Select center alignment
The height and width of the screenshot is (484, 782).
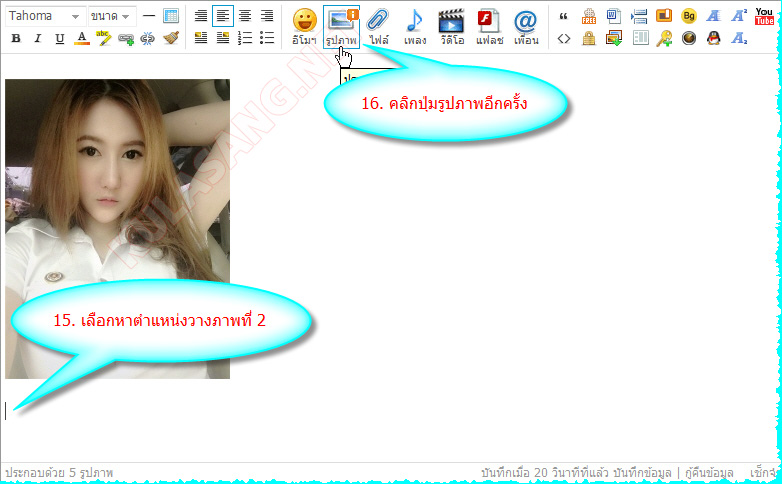[x=244, y=16]
